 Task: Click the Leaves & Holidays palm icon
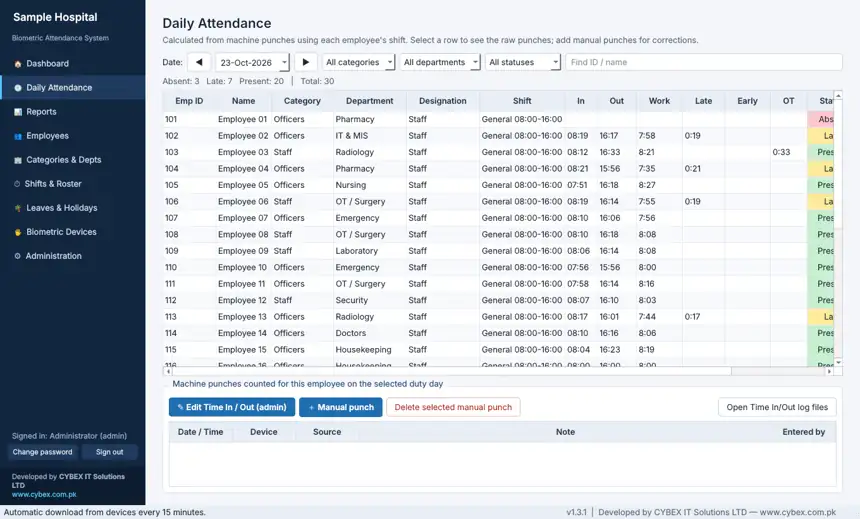click(x=18, y=208)
